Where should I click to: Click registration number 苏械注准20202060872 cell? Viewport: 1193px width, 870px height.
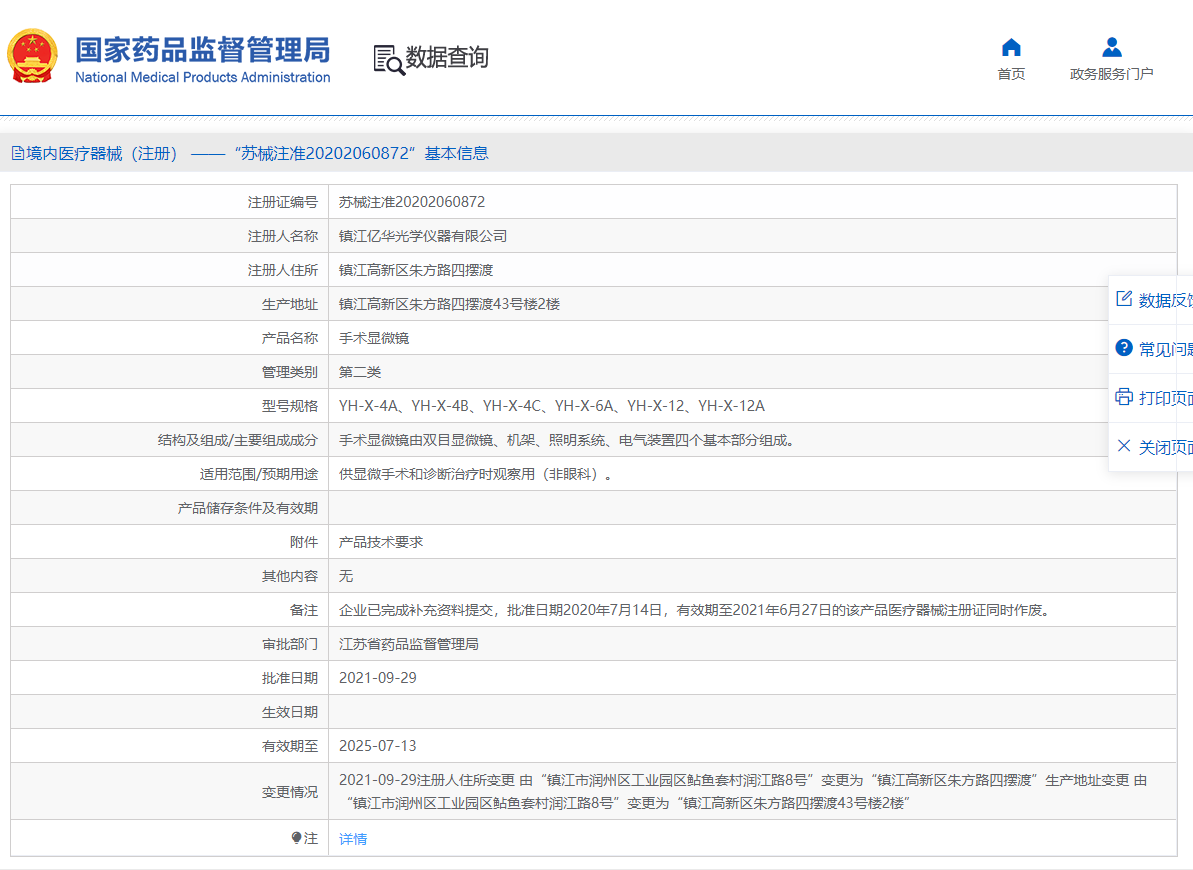tap(412, 202)
